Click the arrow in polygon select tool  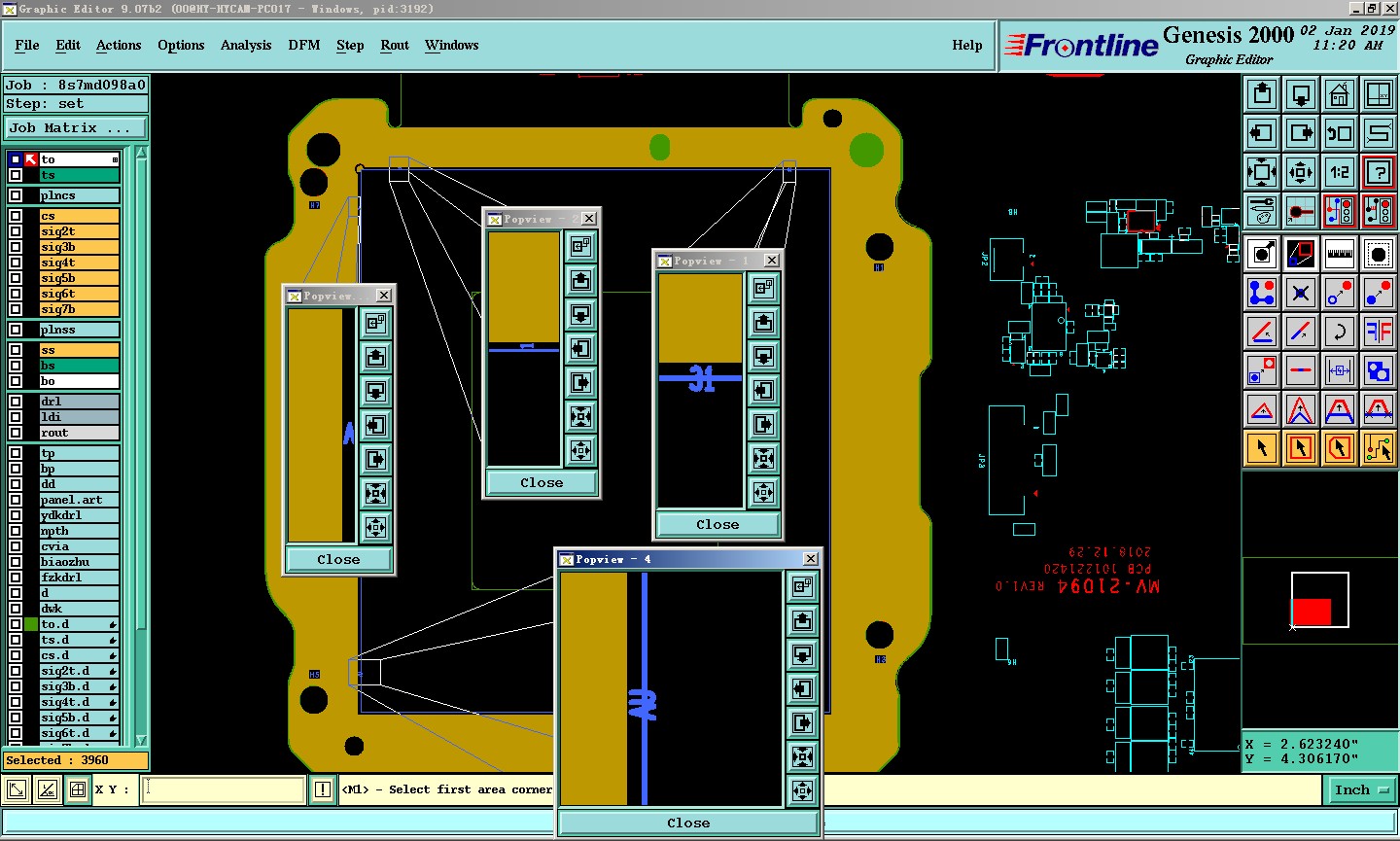[x=1340, y=448]
